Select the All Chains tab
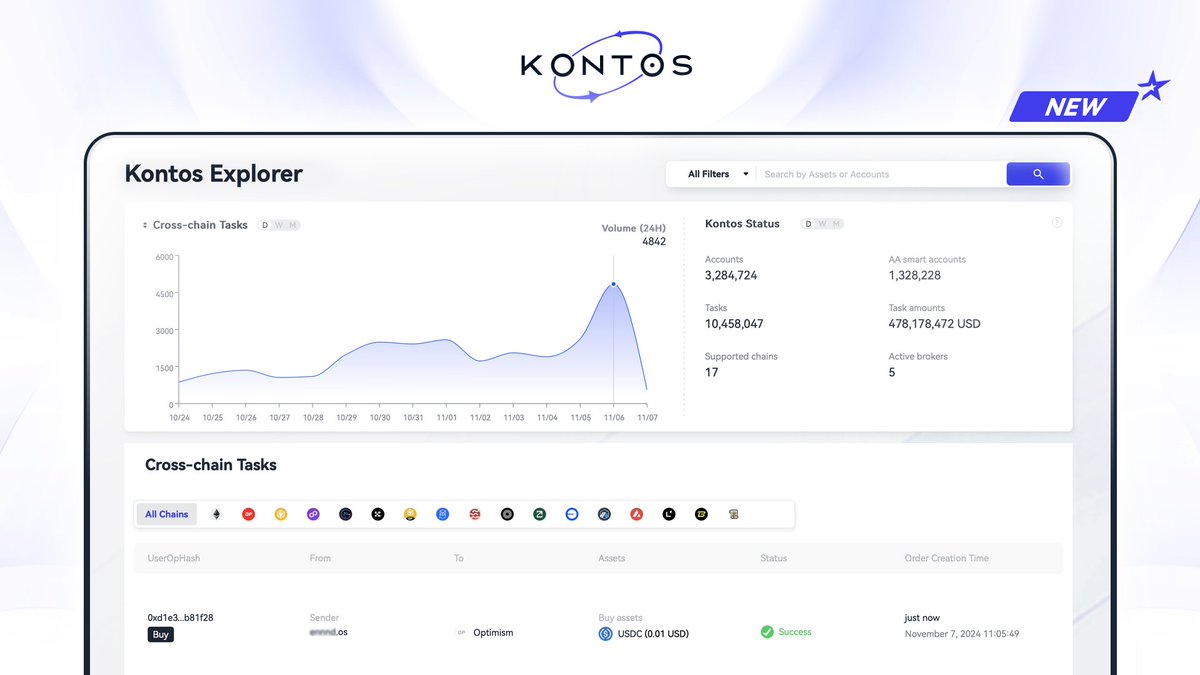Screen dimensions: 1200x675 coord(166,514)
